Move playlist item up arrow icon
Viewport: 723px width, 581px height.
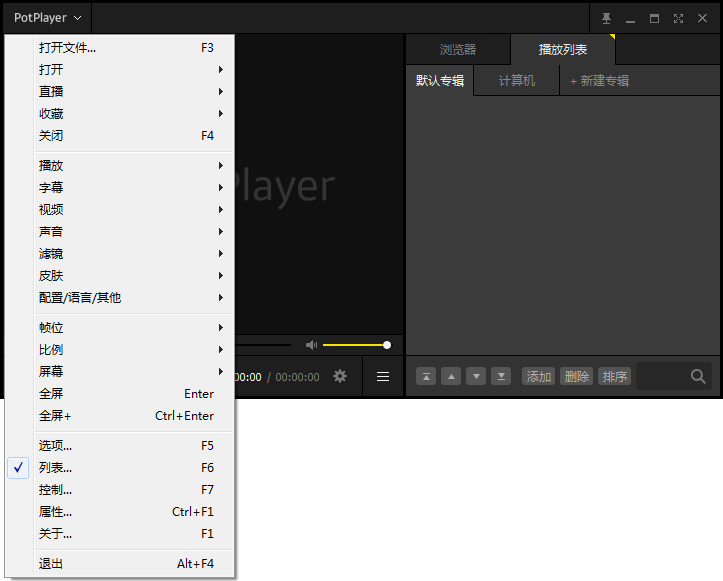pos(451,377)
